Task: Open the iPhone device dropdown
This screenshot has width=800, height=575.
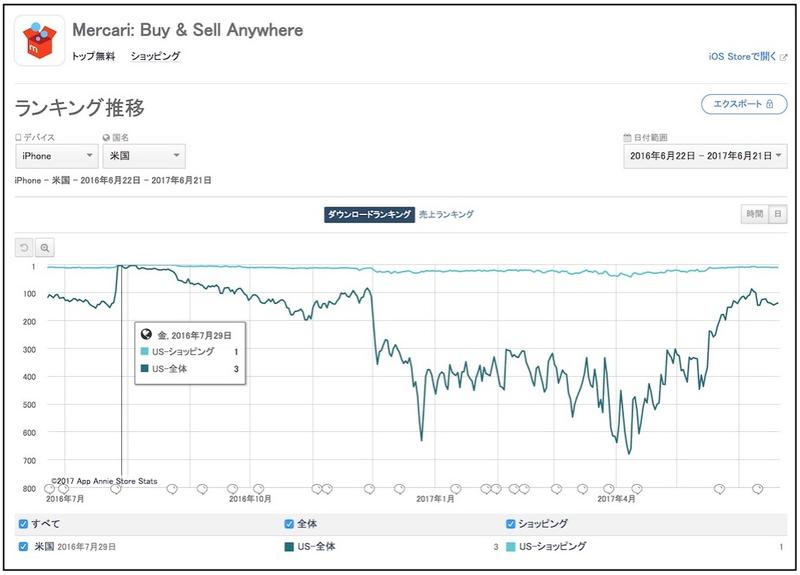Action: click(56, 156)
